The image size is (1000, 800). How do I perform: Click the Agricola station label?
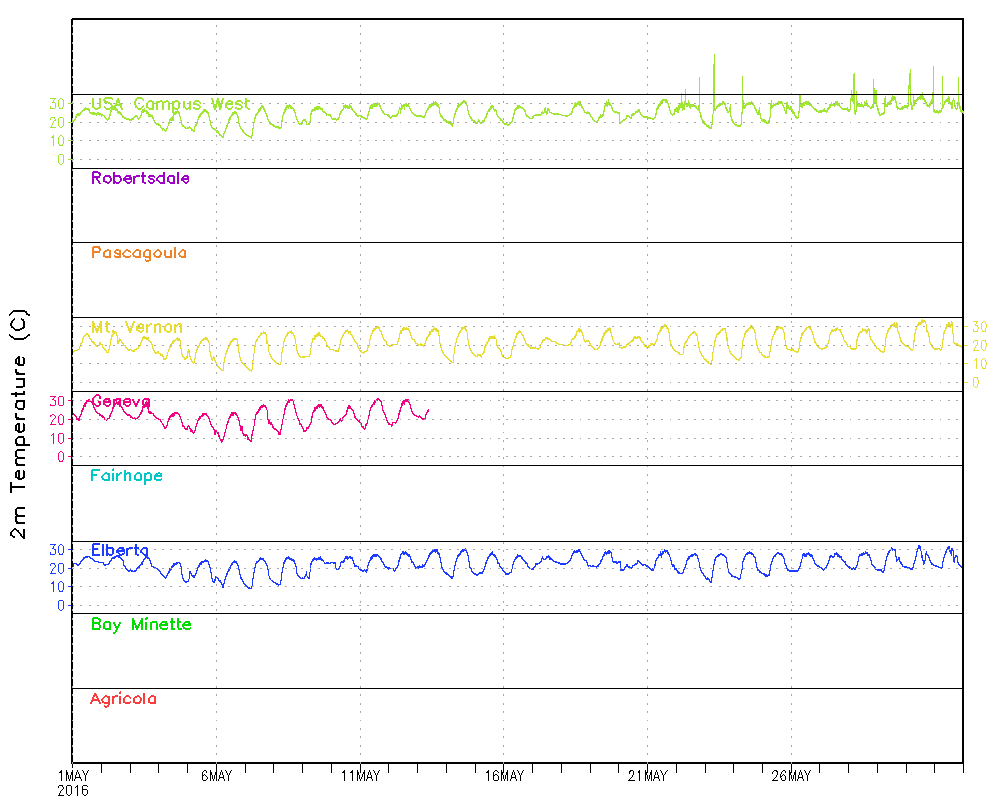pos(123,699)
